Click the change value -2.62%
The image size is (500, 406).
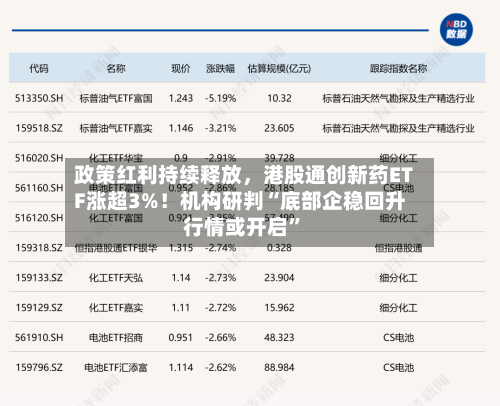point(220,368)
